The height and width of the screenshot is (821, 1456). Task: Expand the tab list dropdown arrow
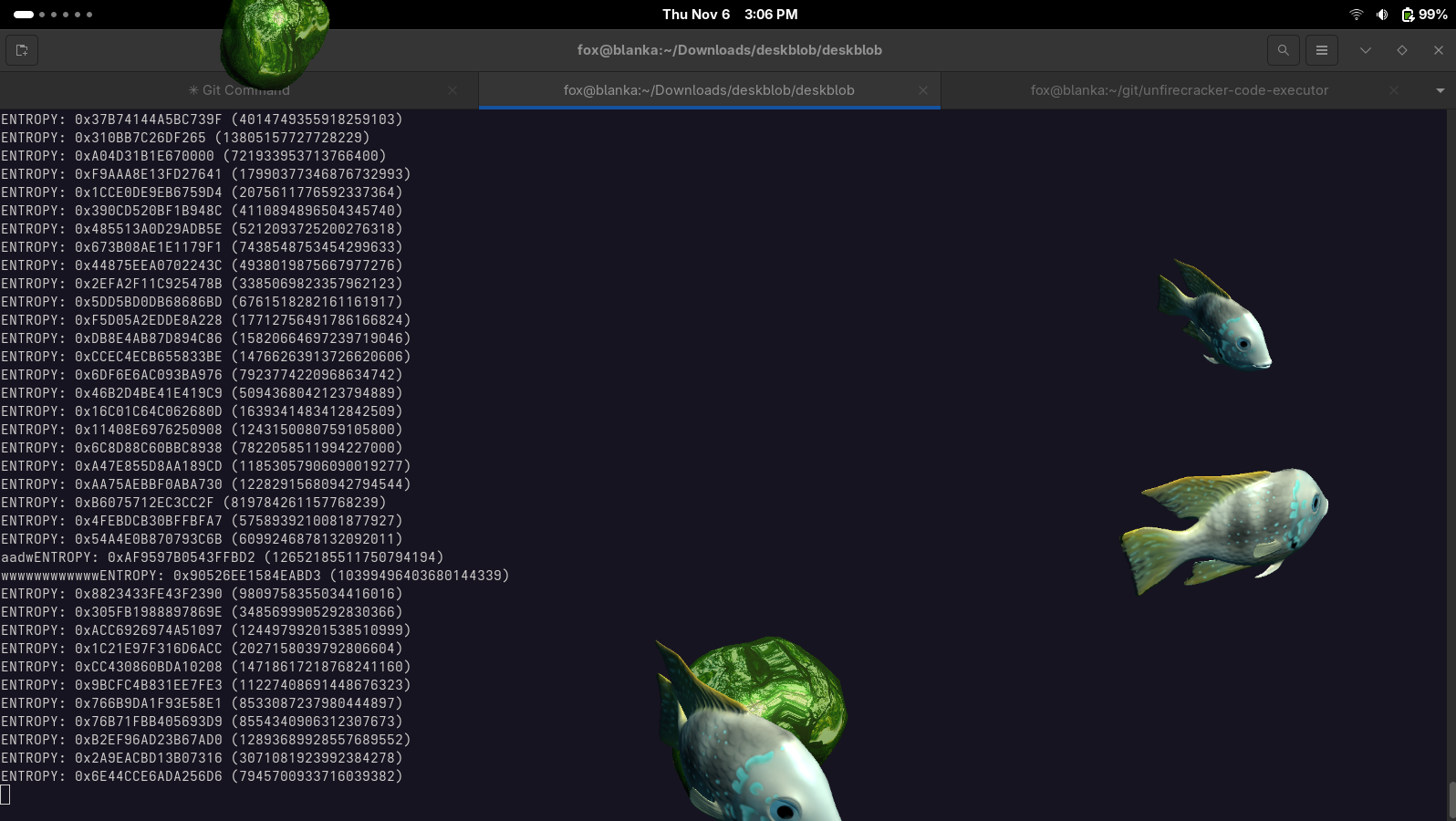1440,90
